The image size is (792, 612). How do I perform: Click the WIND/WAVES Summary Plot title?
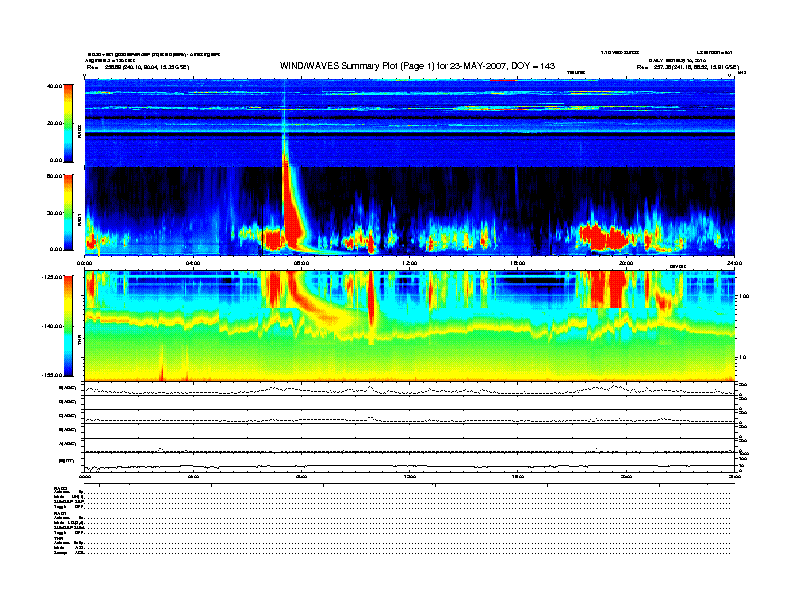click(x=417, y=66)
